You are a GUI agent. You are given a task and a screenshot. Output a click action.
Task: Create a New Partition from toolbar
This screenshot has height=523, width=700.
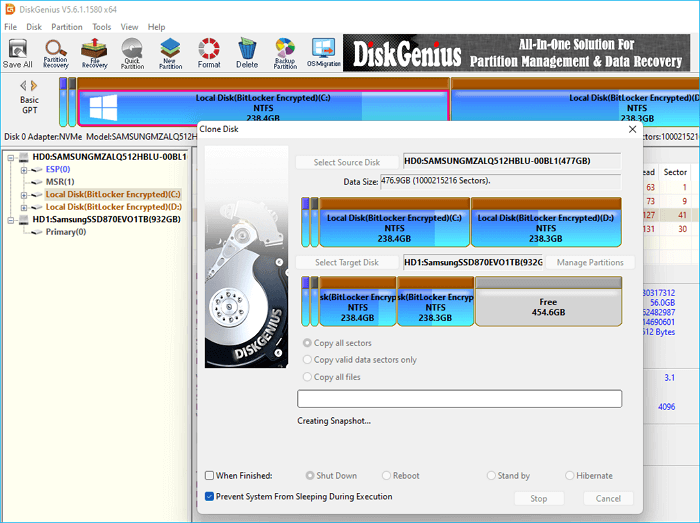pyautogui.click(x=170, y=52)
